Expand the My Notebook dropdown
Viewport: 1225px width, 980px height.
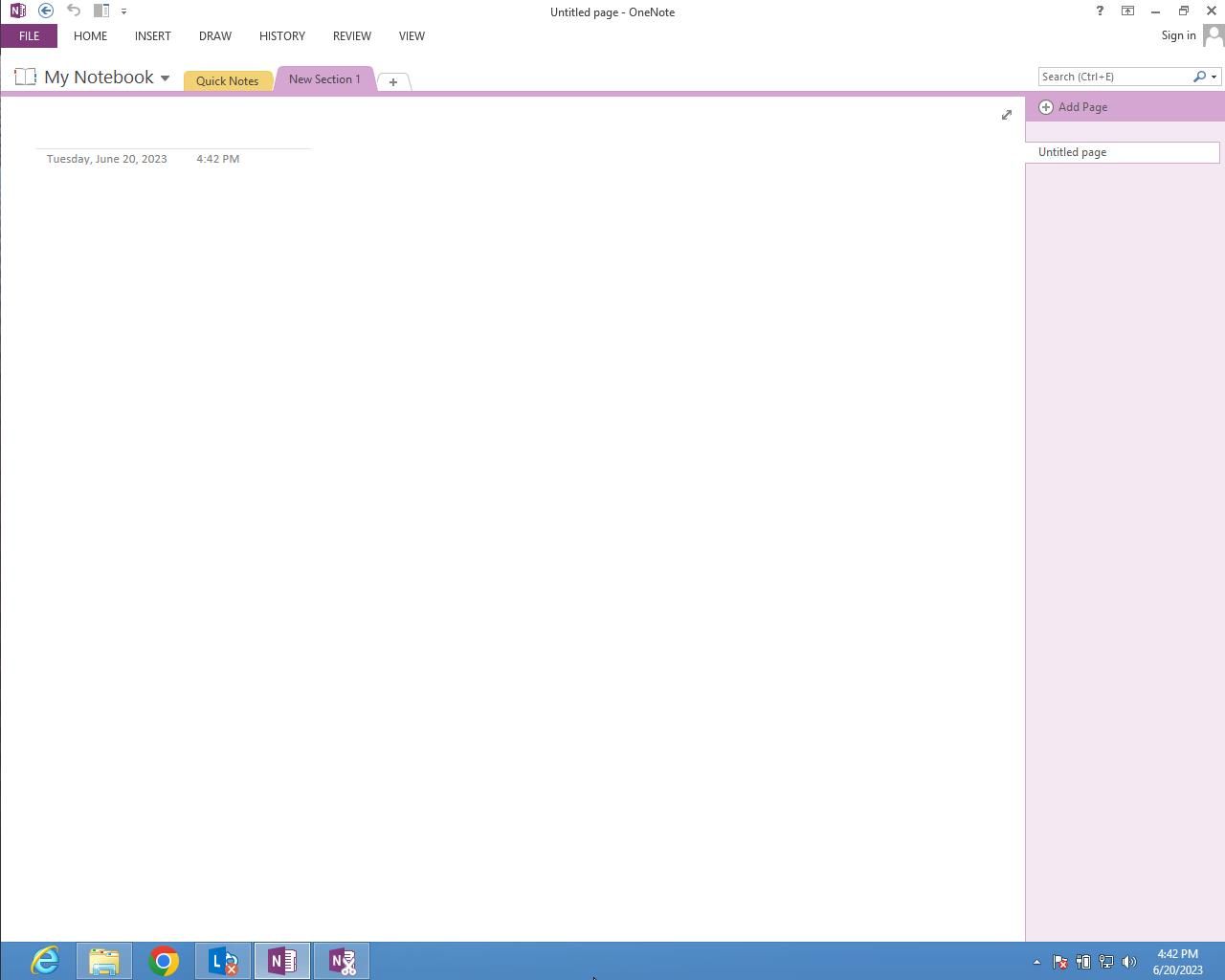(x=165, y=78)
